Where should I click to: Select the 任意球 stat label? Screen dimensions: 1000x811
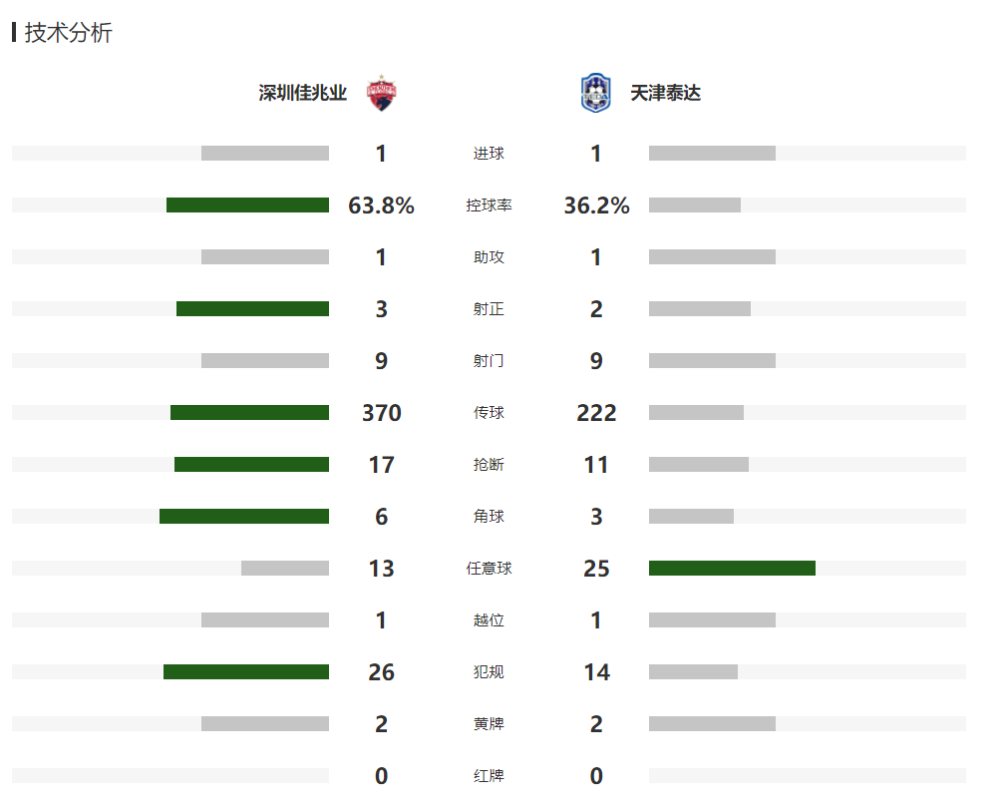click(489, 568)
